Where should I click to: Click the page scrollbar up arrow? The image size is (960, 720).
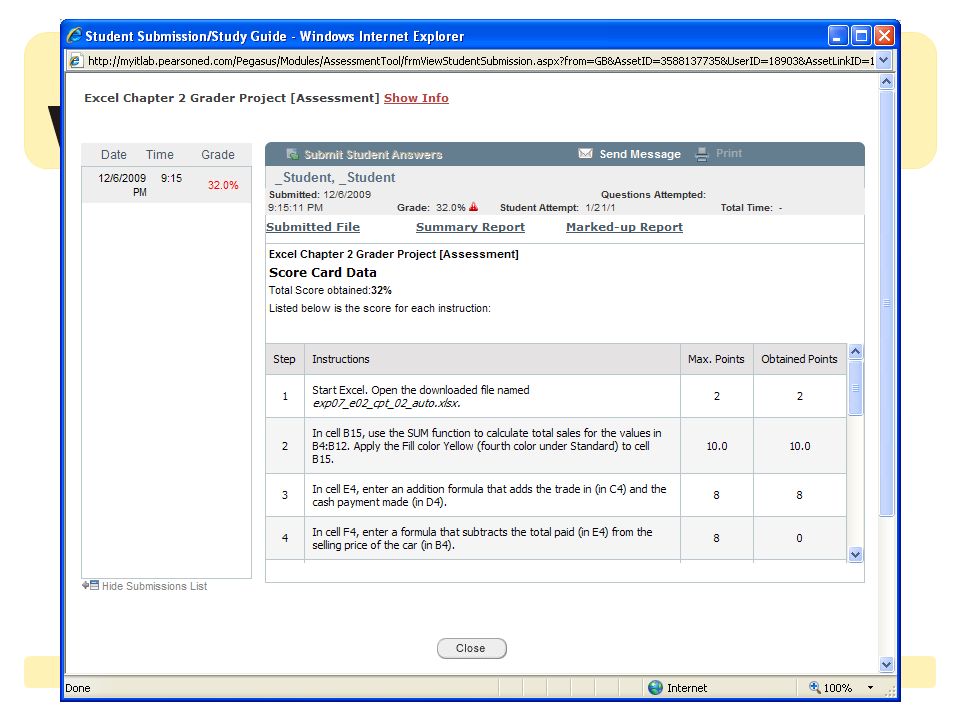886,81
